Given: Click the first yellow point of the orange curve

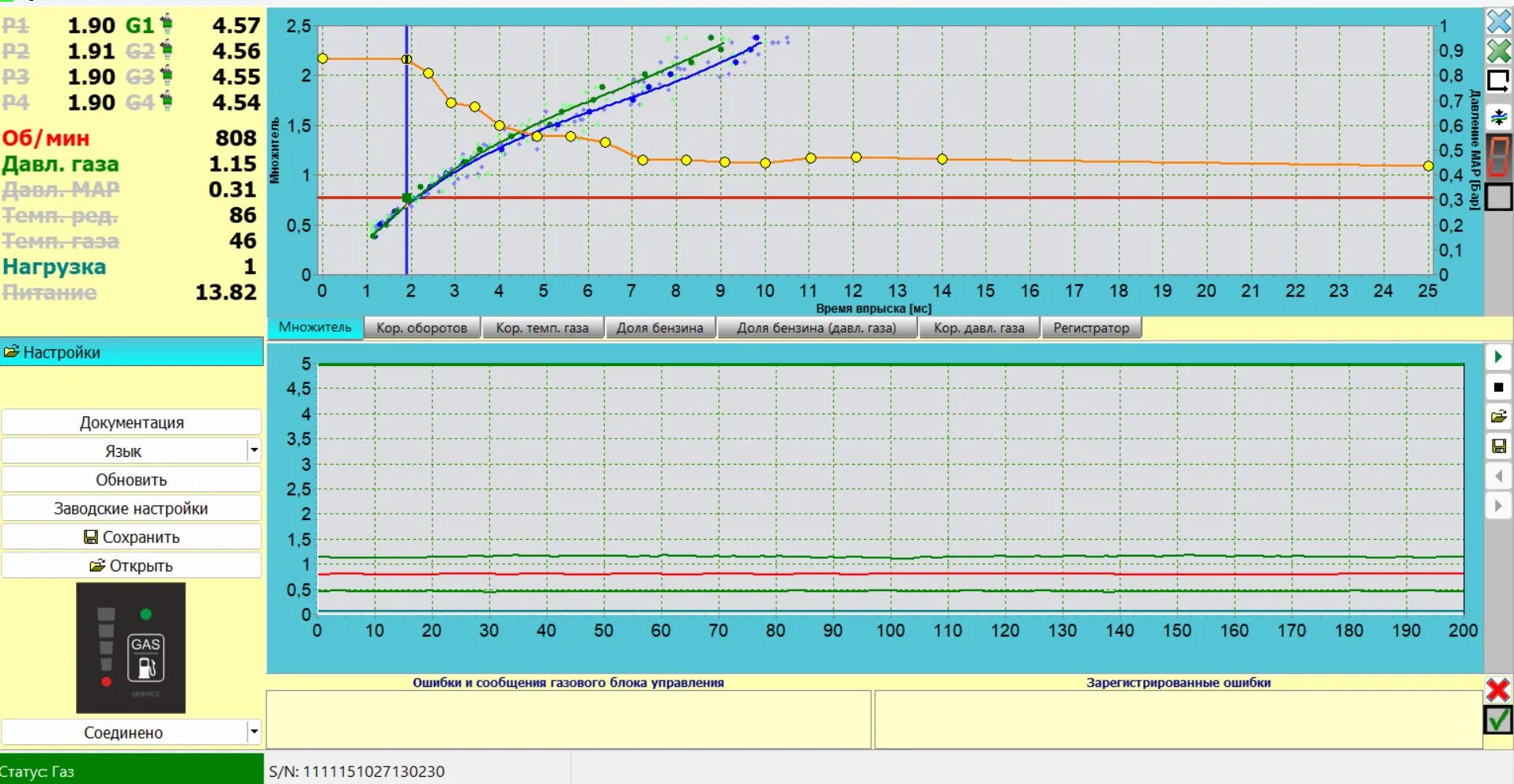Looking at the screenshot, I should (323, 58).
